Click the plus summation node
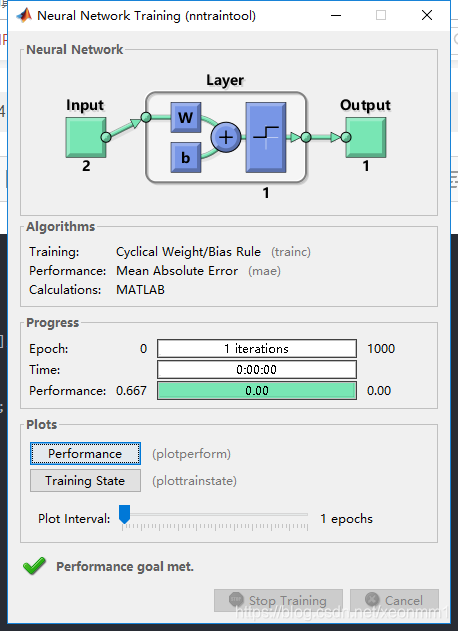 point(226,137)
